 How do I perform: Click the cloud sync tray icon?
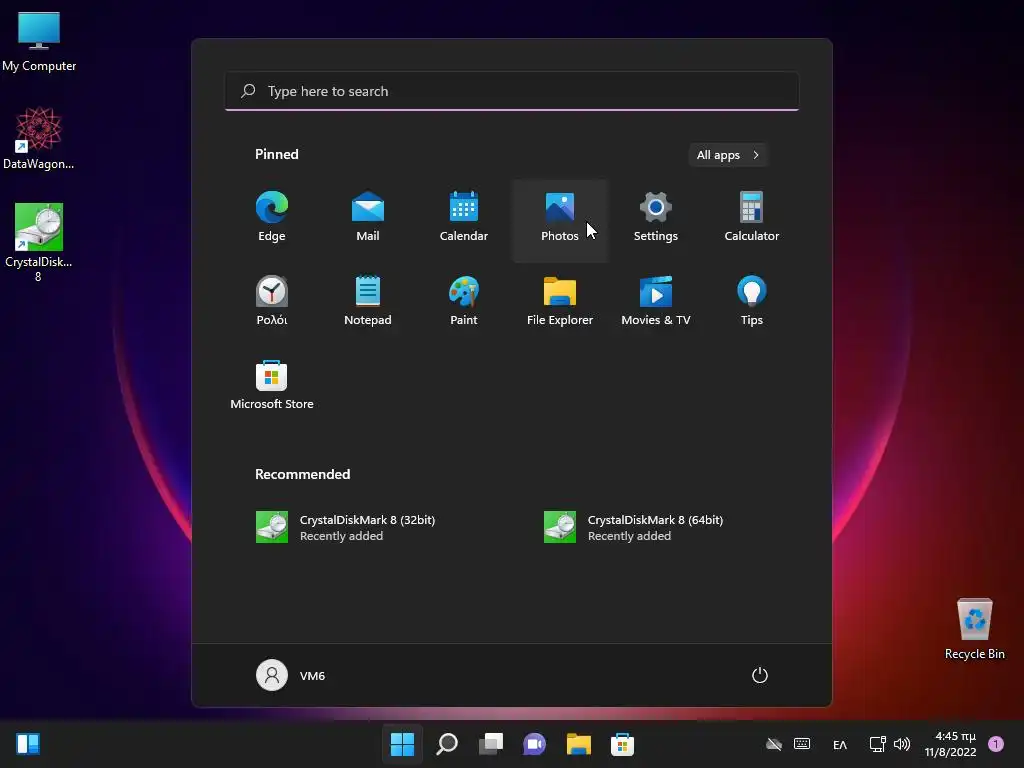(774, 744)
